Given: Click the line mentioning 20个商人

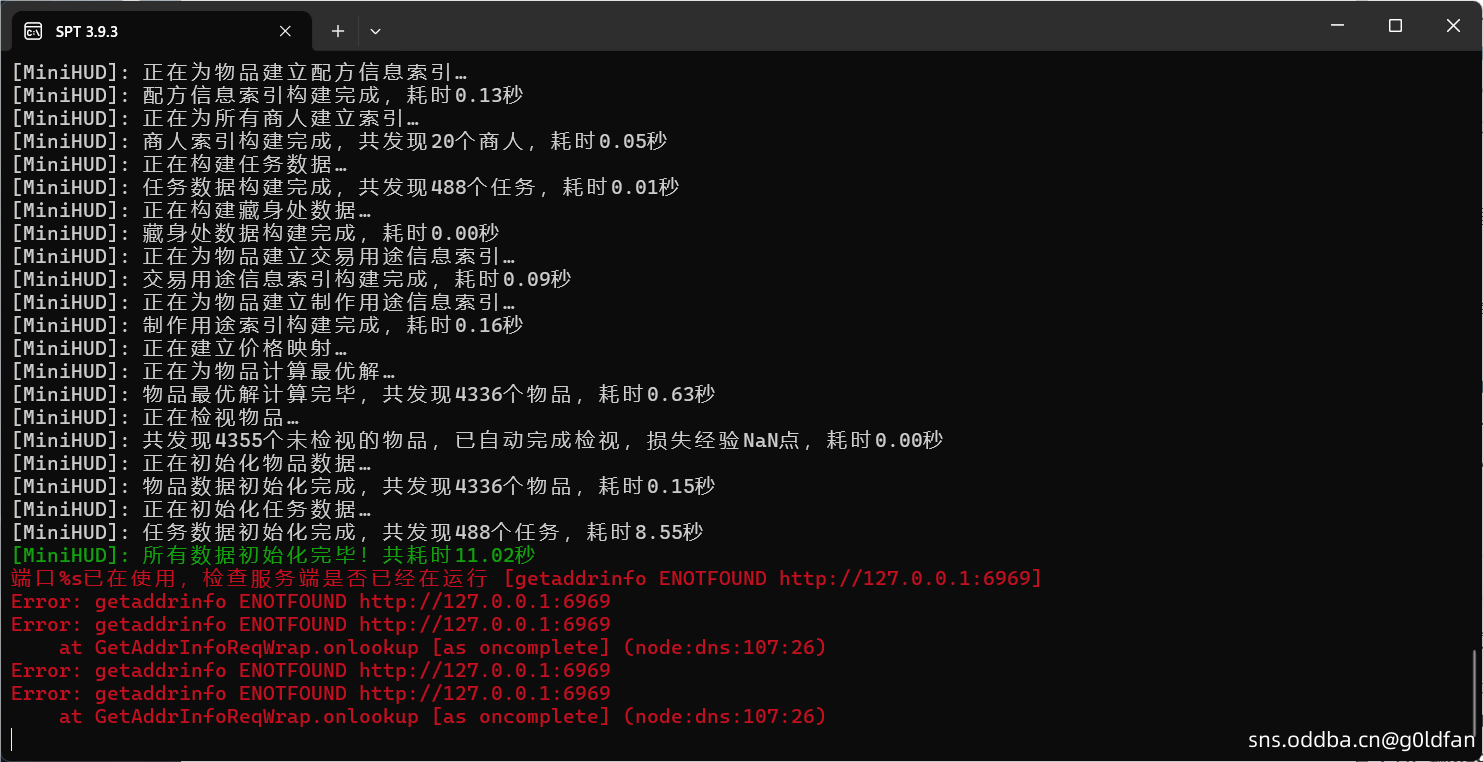Looking at the screenshot, I should (339, 141).
